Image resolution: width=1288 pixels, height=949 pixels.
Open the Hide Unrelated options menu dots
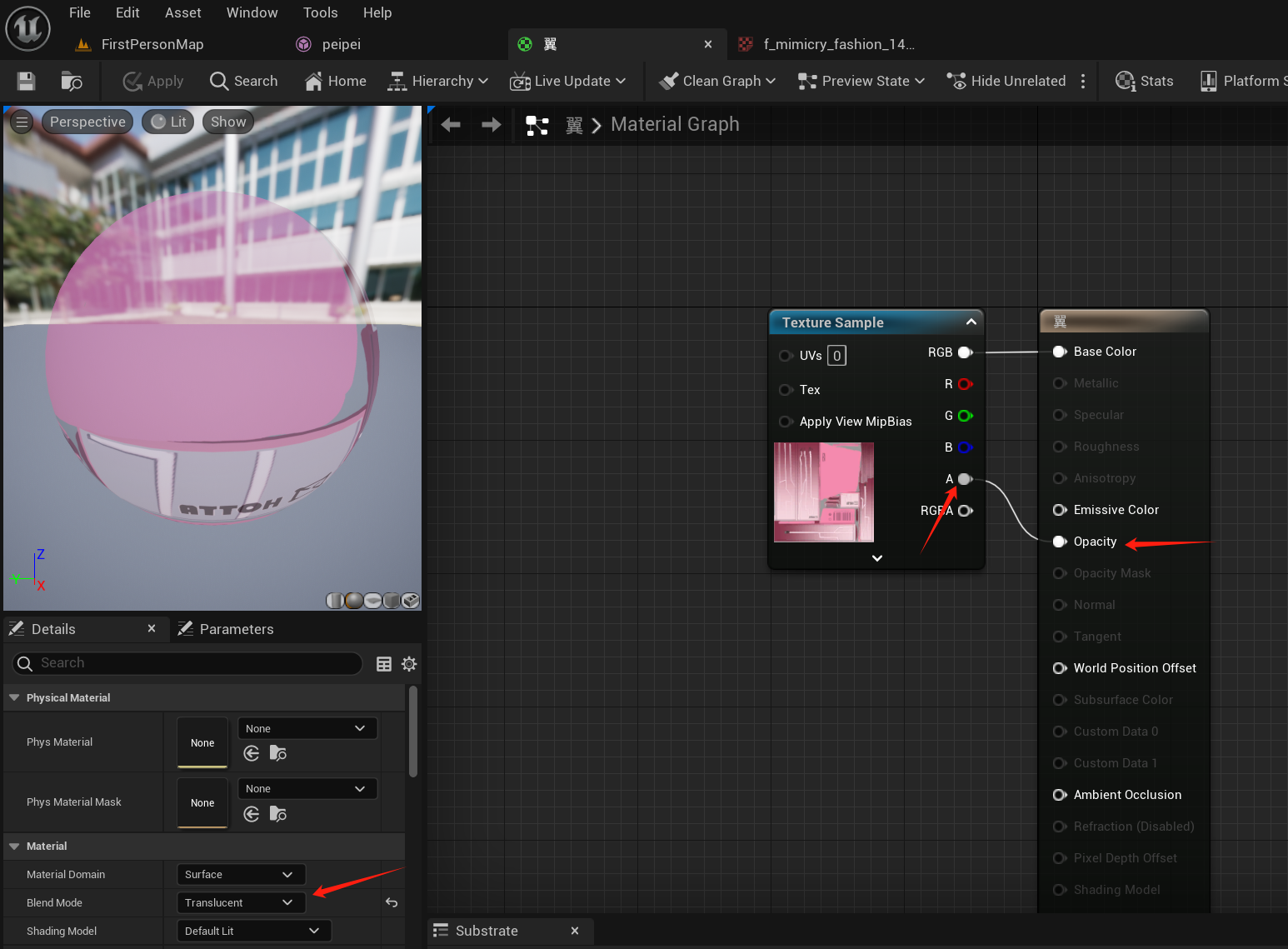click(x=1083, y=81)
